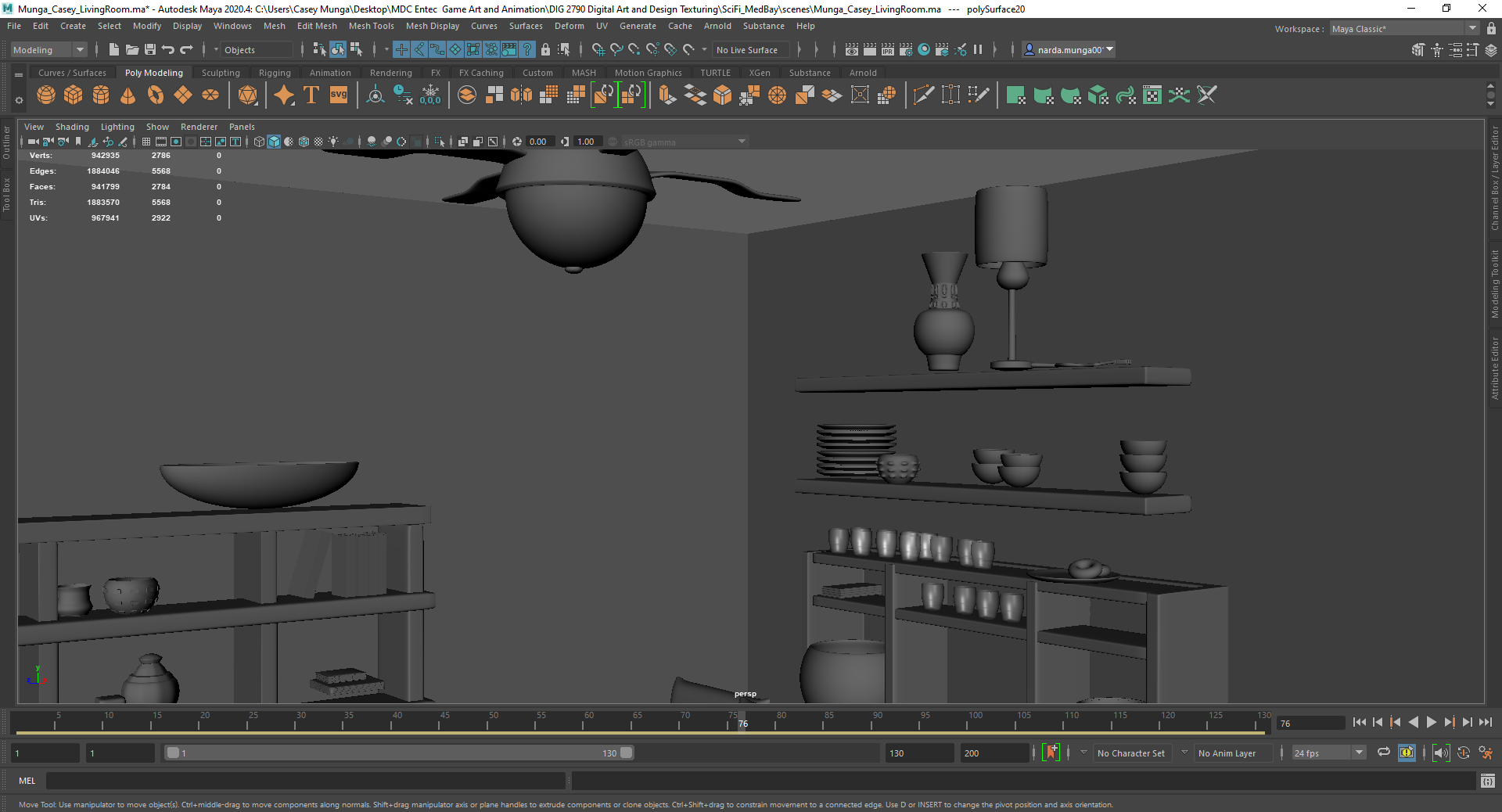Image resolution: width=1502 pixels, height=812 pixels.
Task: Open the Modeling menu set dropdown
Action: [49, 50]
